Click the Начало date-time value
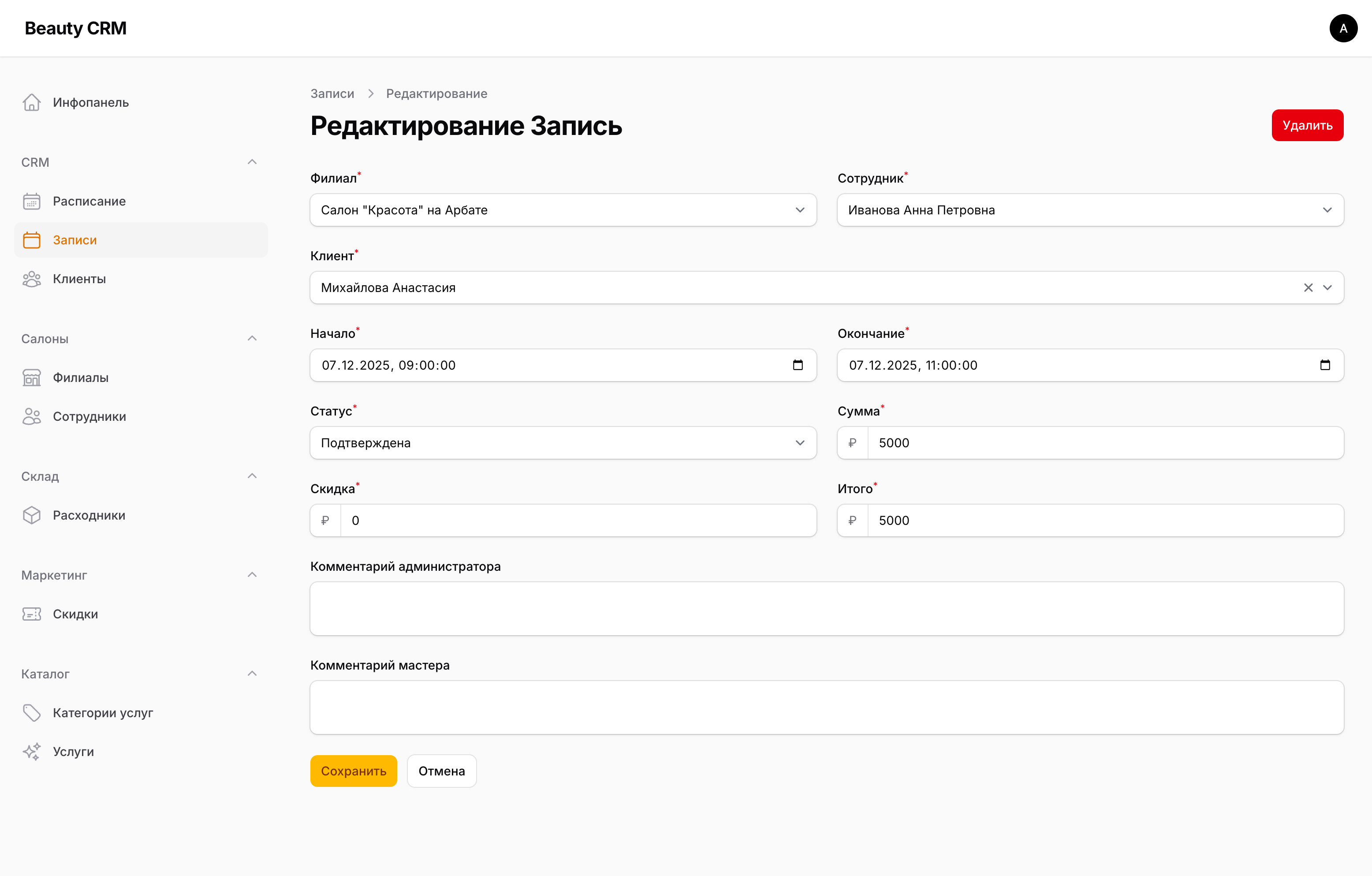The image size is (1372, 876). click(388, 365)
